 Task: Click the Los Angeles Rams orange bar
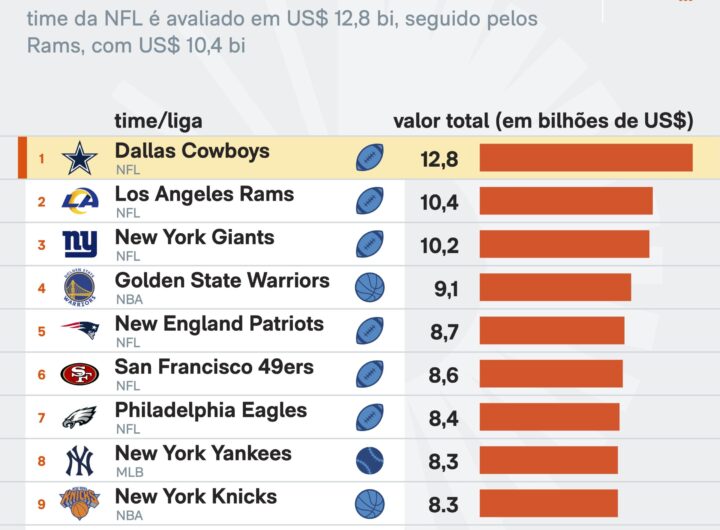pyautogui.click(x=566, y=201)
